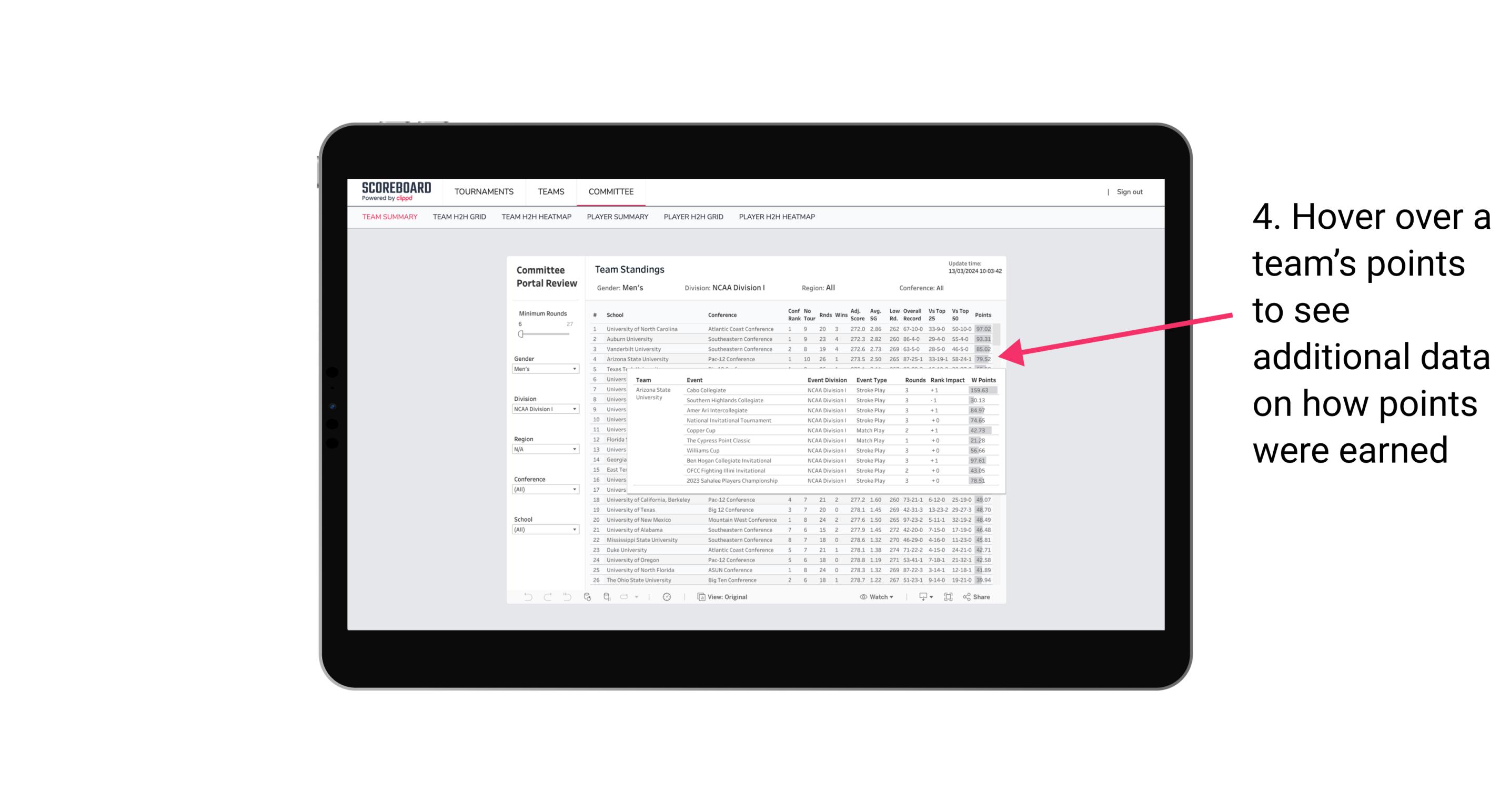
Task: Click the timer/clock icon in toolbar
Action: pyautogui.click(x=668, y=598)
